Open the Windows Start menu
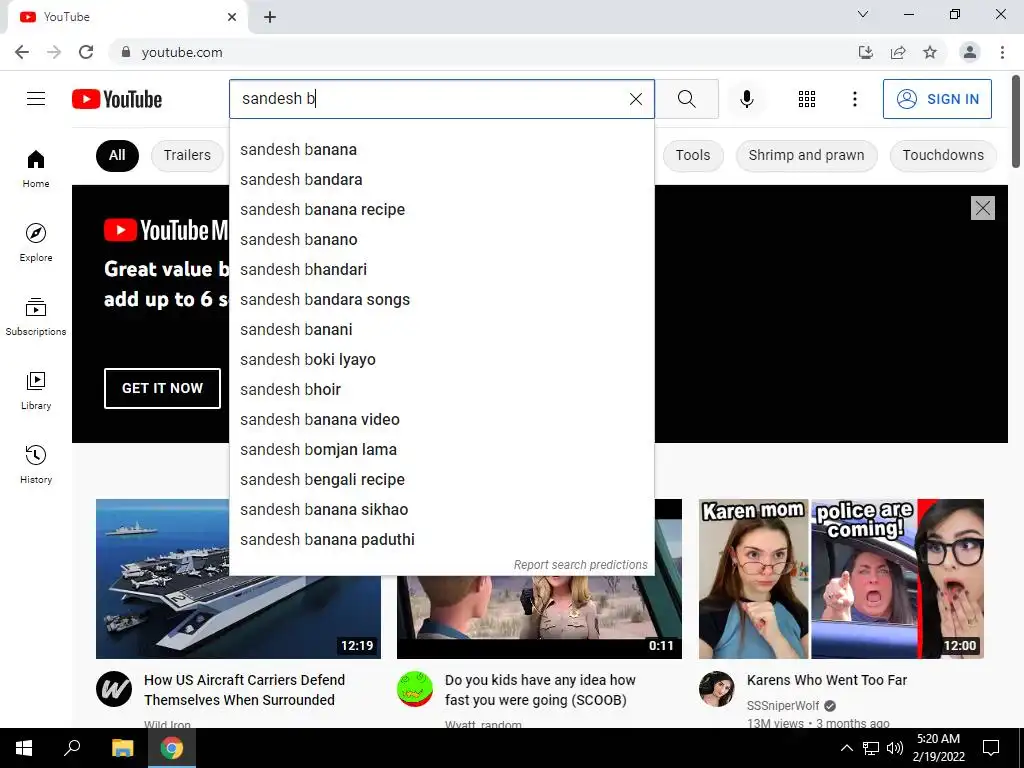The width and height of the screenshot is (1024, 768). (24, 748)
